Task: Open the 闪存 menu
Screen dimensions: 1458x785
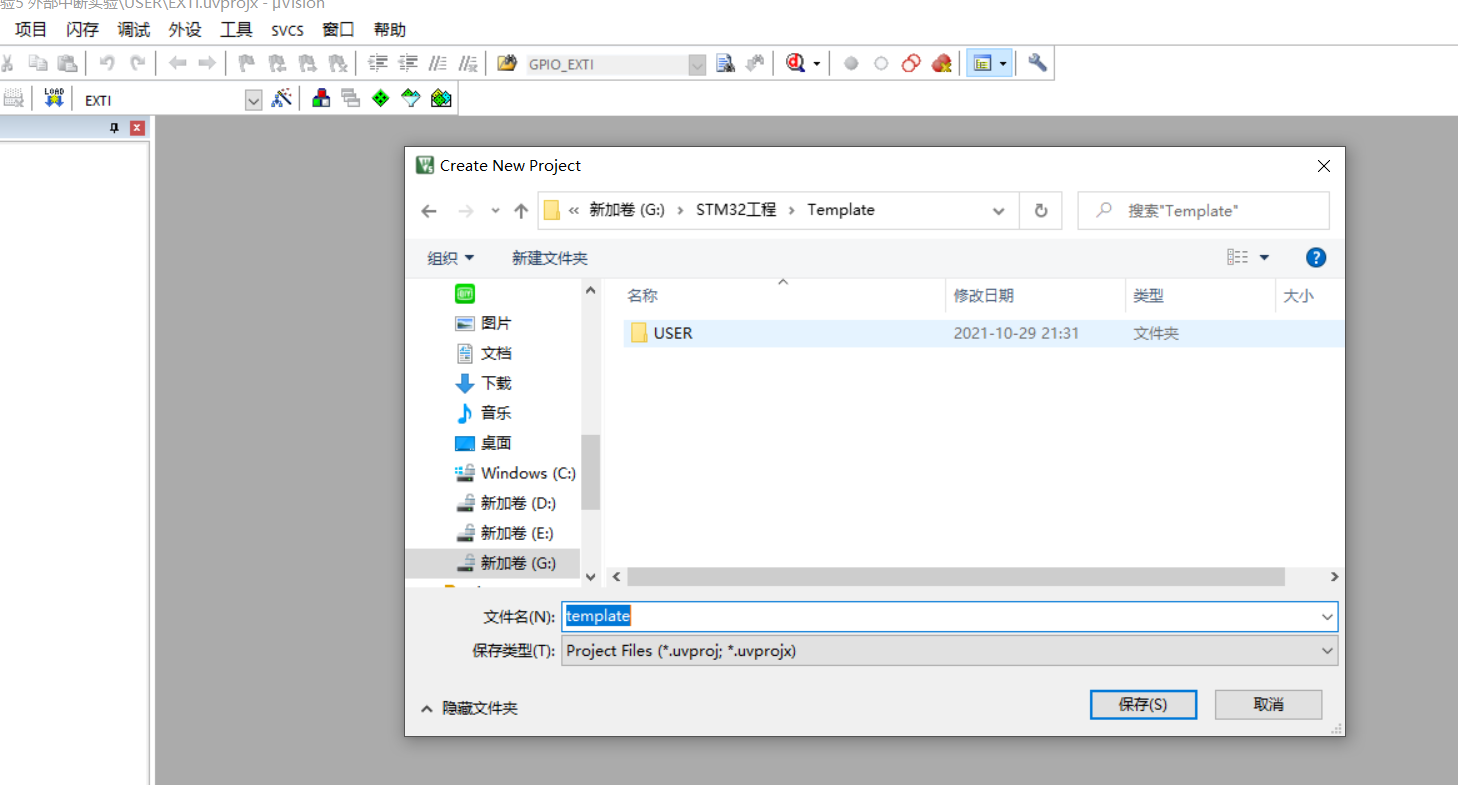Action: pos(83,29)
